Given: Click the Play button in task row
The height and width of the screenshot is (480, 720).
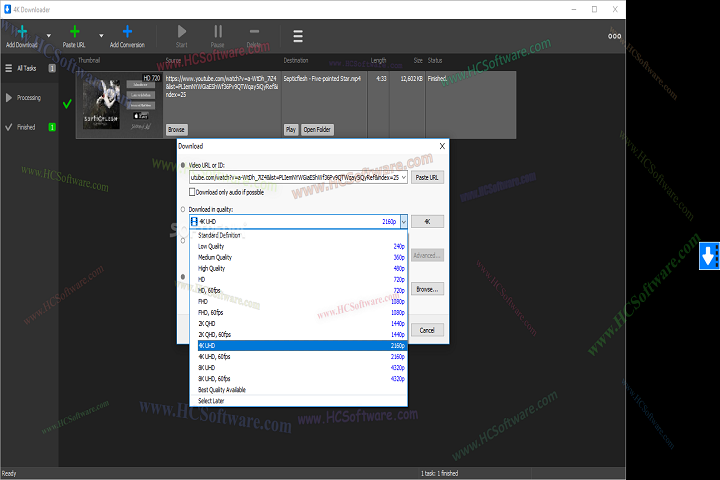Looking at the screenshot, I should point(291,130).
